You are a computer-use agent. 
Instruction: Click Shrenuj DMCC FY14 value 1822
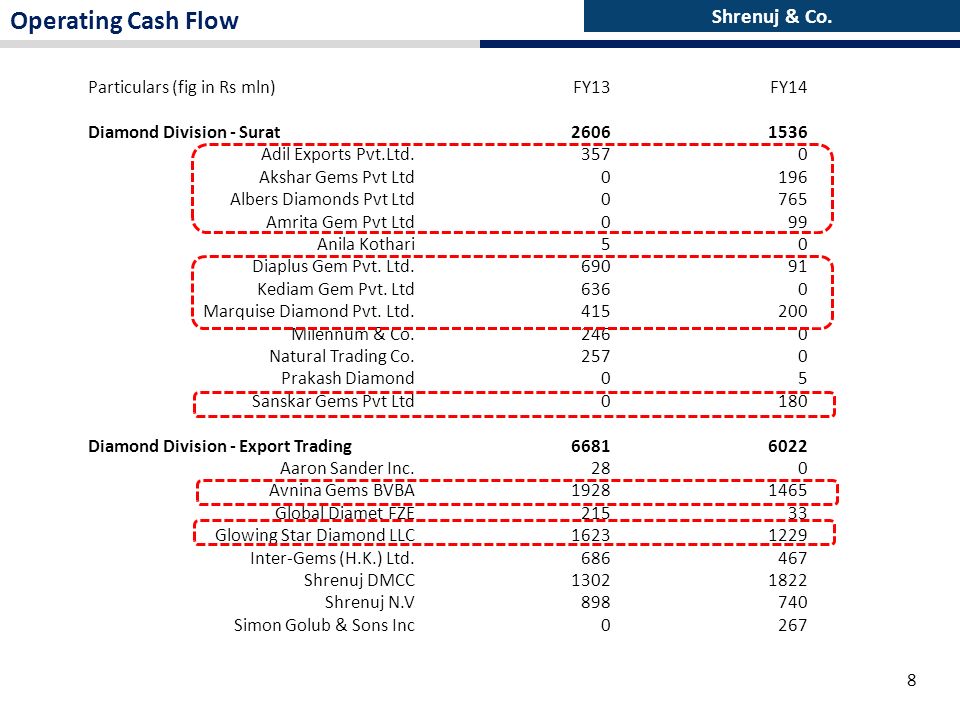788,580
